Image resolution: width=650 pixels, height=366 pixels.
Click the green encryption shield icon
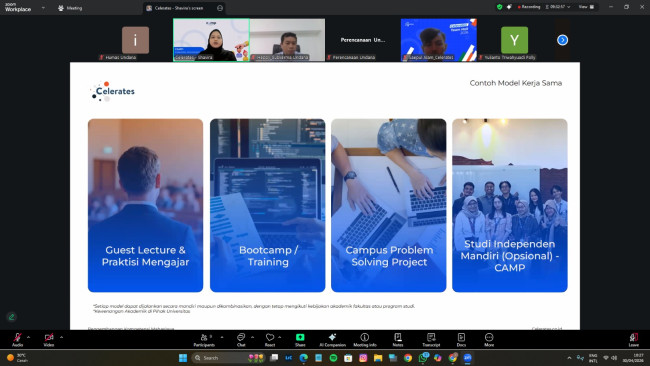500,7
